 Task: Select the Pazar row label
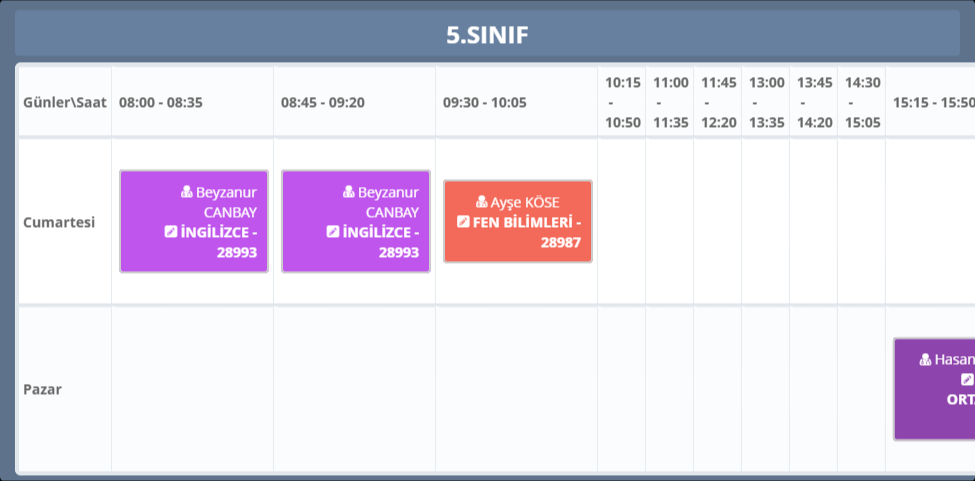[43, 389]
